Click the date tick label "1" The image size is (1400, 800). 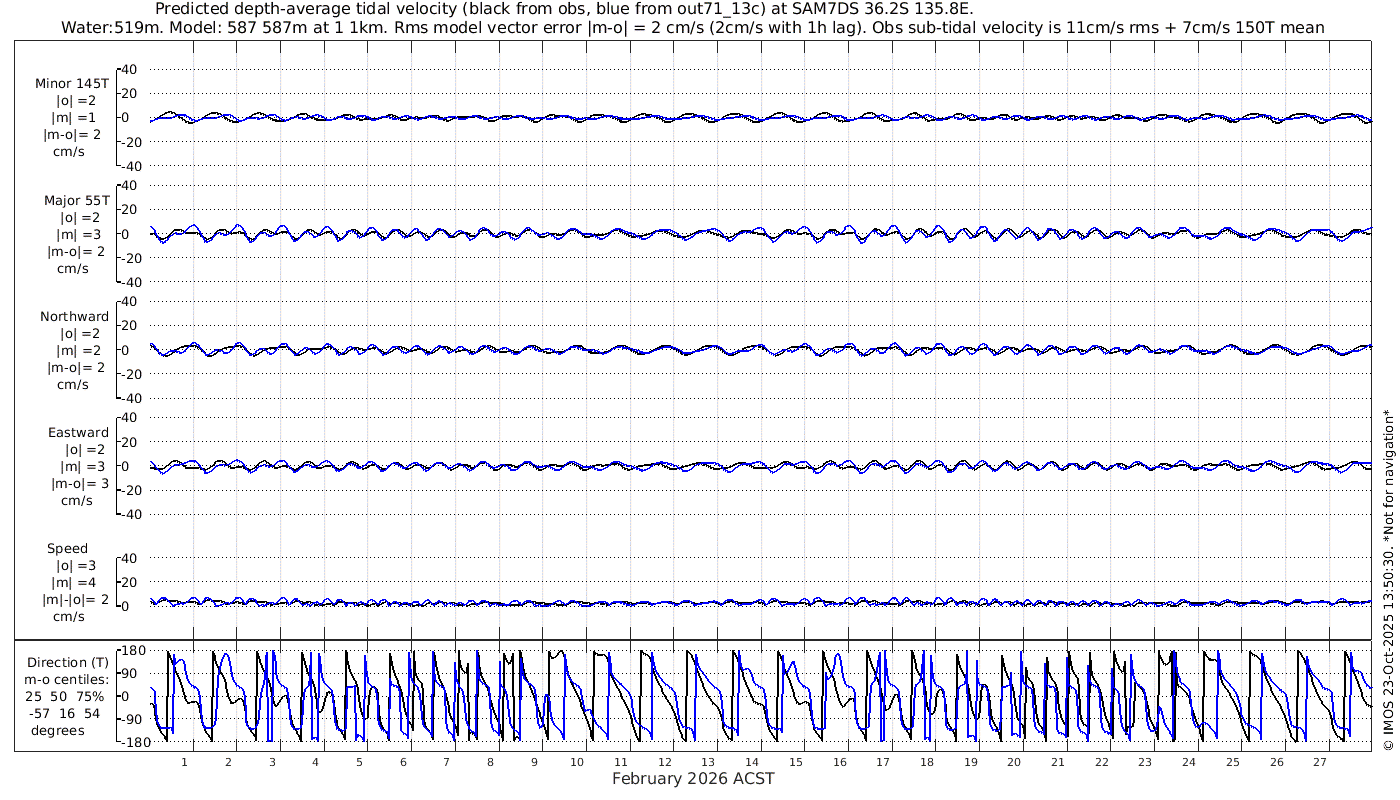pos(184,762)
